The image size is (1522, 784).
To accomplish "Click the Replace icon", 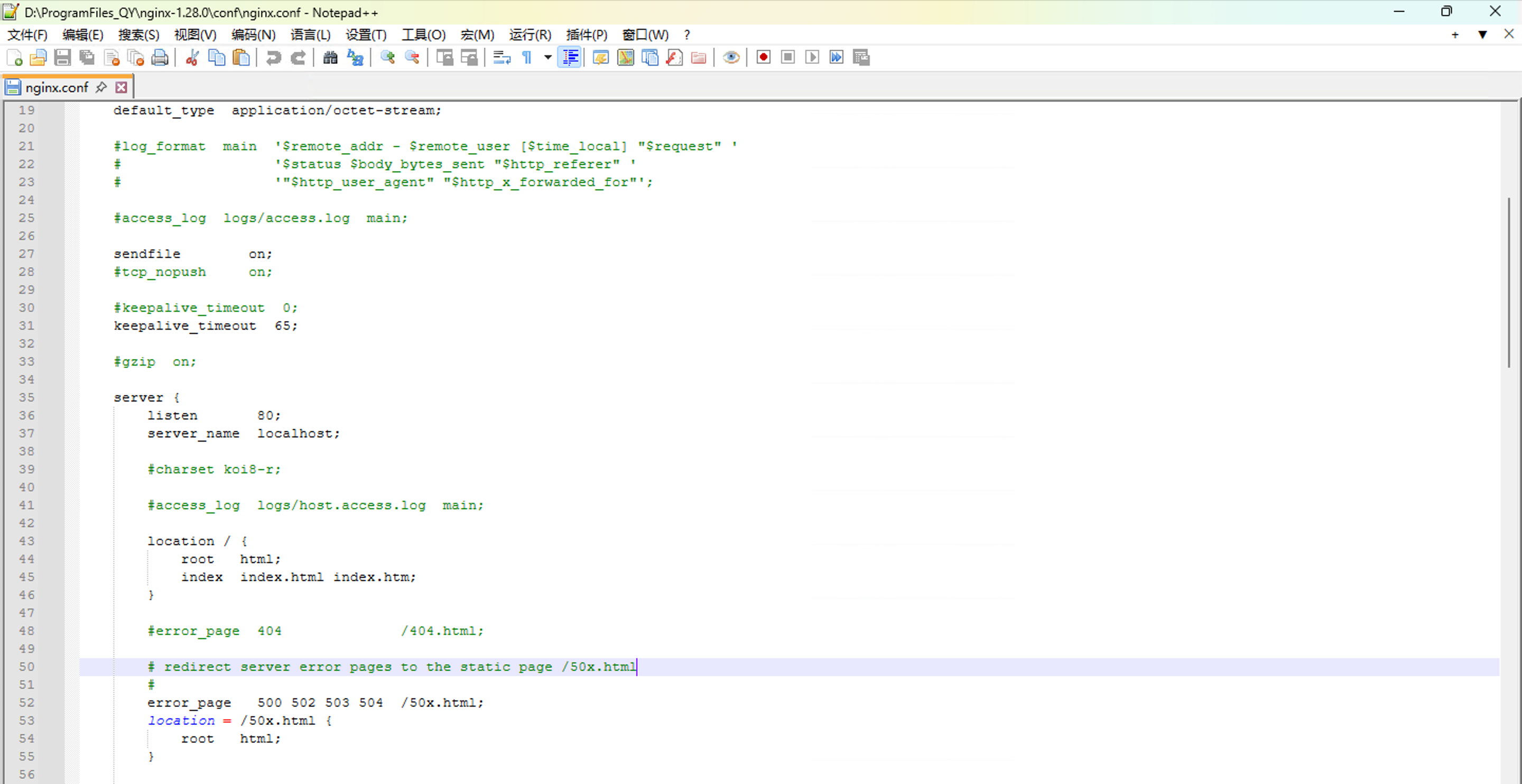I will pyautogui.click(x=355, y=57).
